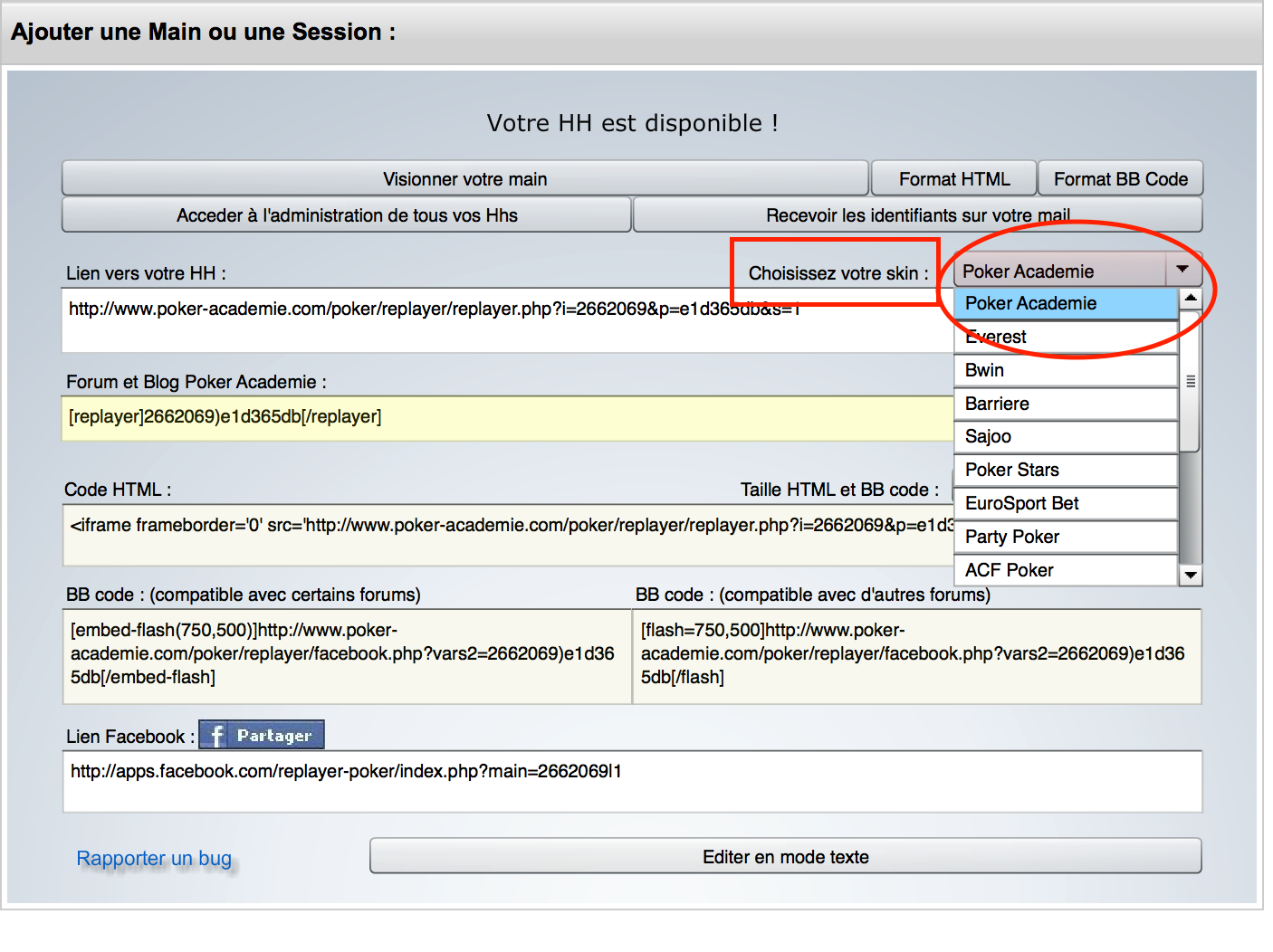Click BB code compatible avec d'autres forums label
The height and width of the screenshot is (952, 1273).
coord(813,595)
